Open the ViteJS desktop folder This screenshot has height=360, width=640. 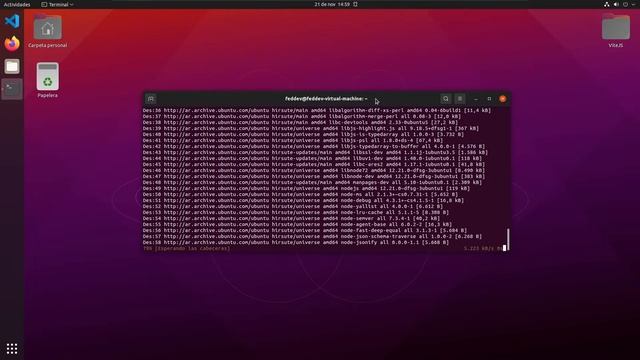pyautogui.click(x=616, y=31)
